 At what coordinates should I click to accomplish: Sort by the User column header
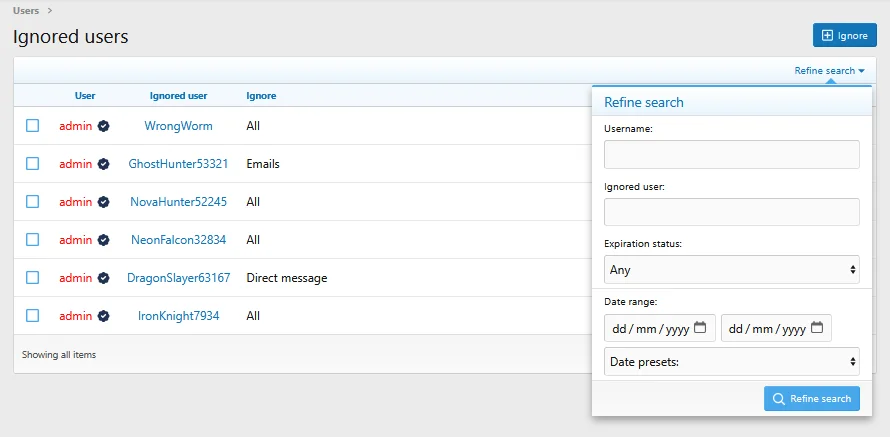(85, 96)
